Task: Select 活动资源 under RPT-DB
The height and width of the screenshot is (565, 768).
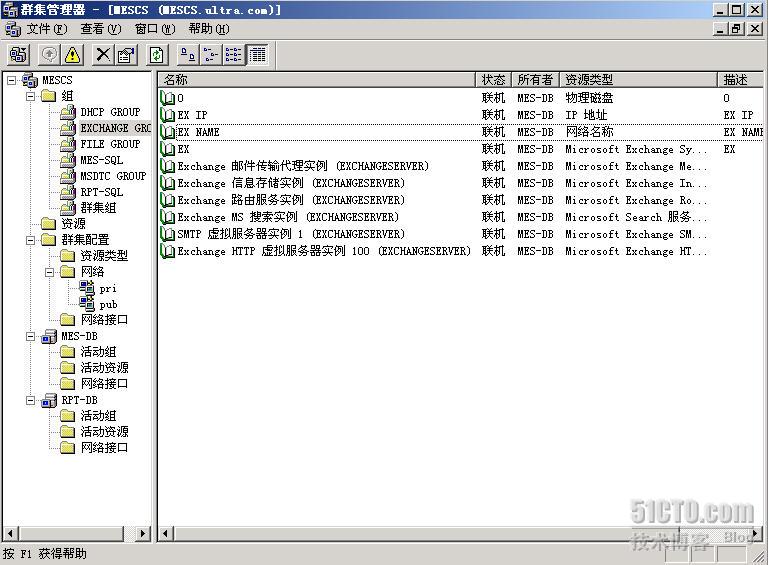Action: click(x=104, y=432)
